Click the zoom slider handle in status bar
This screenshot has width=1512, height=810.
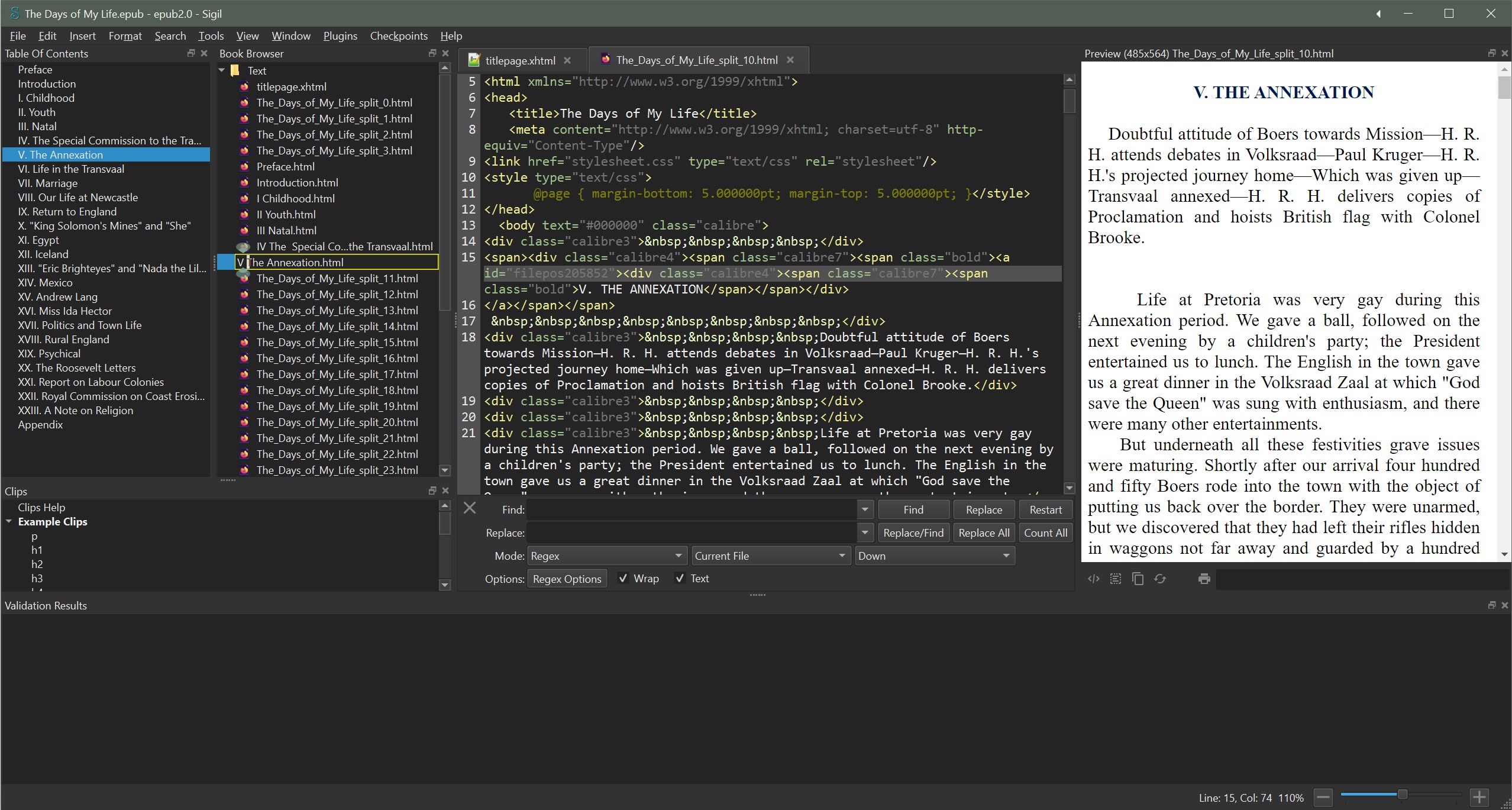(1402, 795)
